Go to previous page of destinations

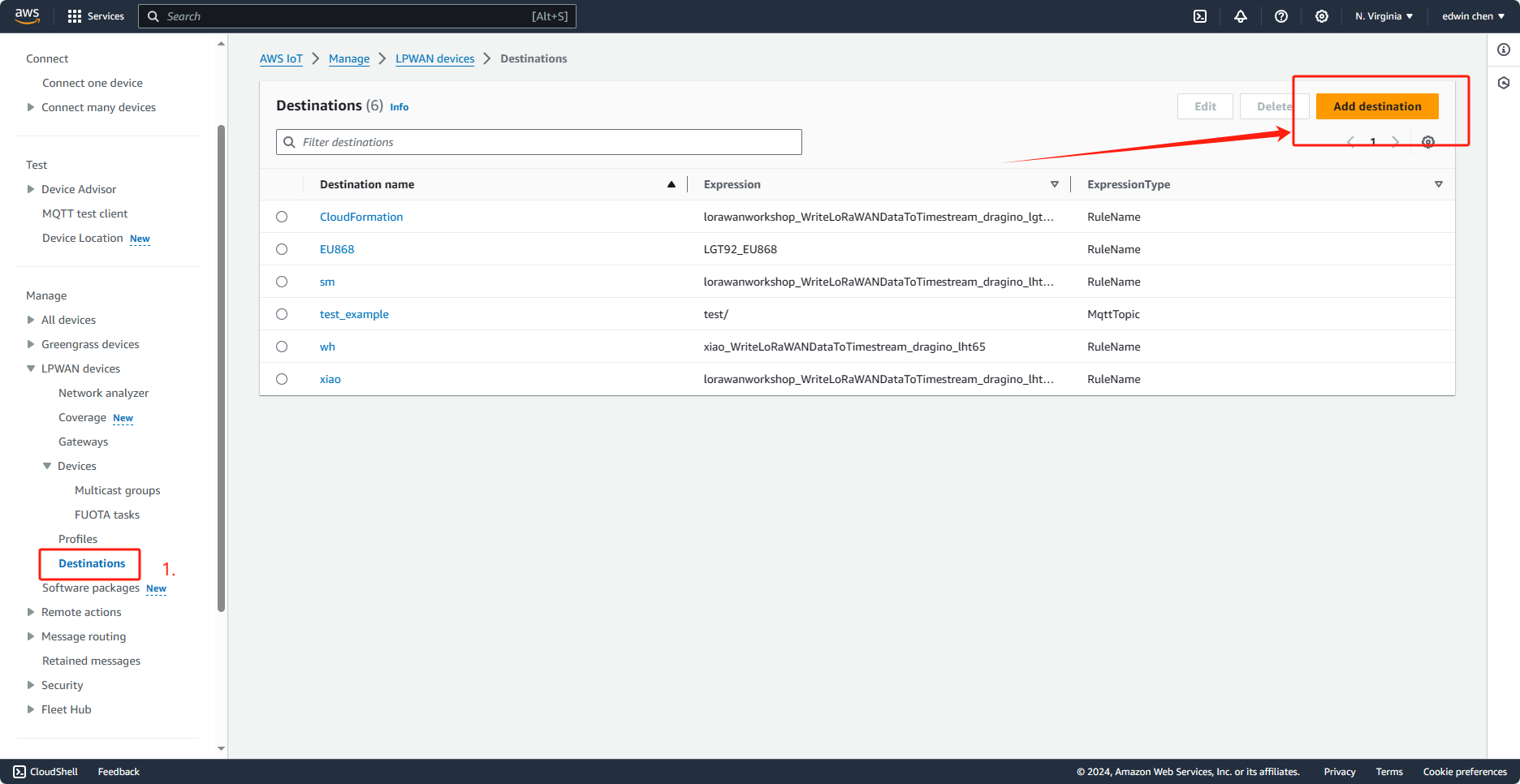(x=1350, y=142)
